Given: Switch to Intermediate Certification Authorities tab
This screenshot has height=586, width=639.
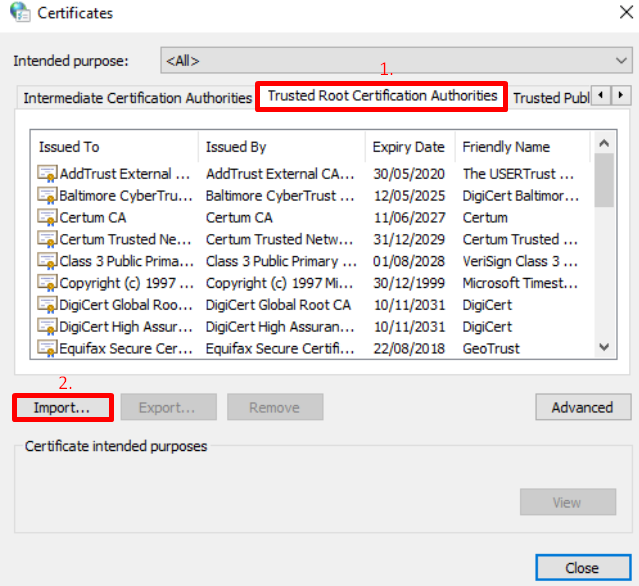Looking at the screenshot, I should tap(137, 98).
